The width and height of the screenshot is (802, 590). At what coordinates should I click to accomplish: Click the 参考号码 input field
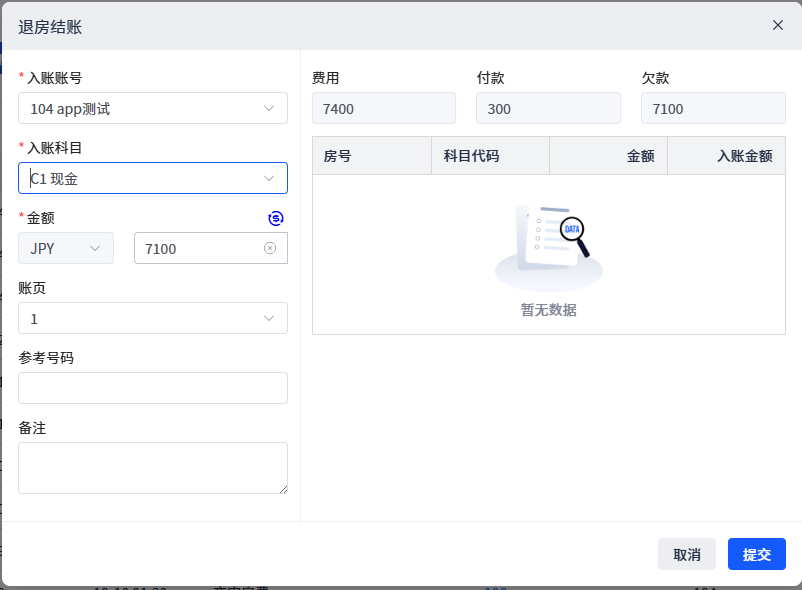click(x=153, y=388)
